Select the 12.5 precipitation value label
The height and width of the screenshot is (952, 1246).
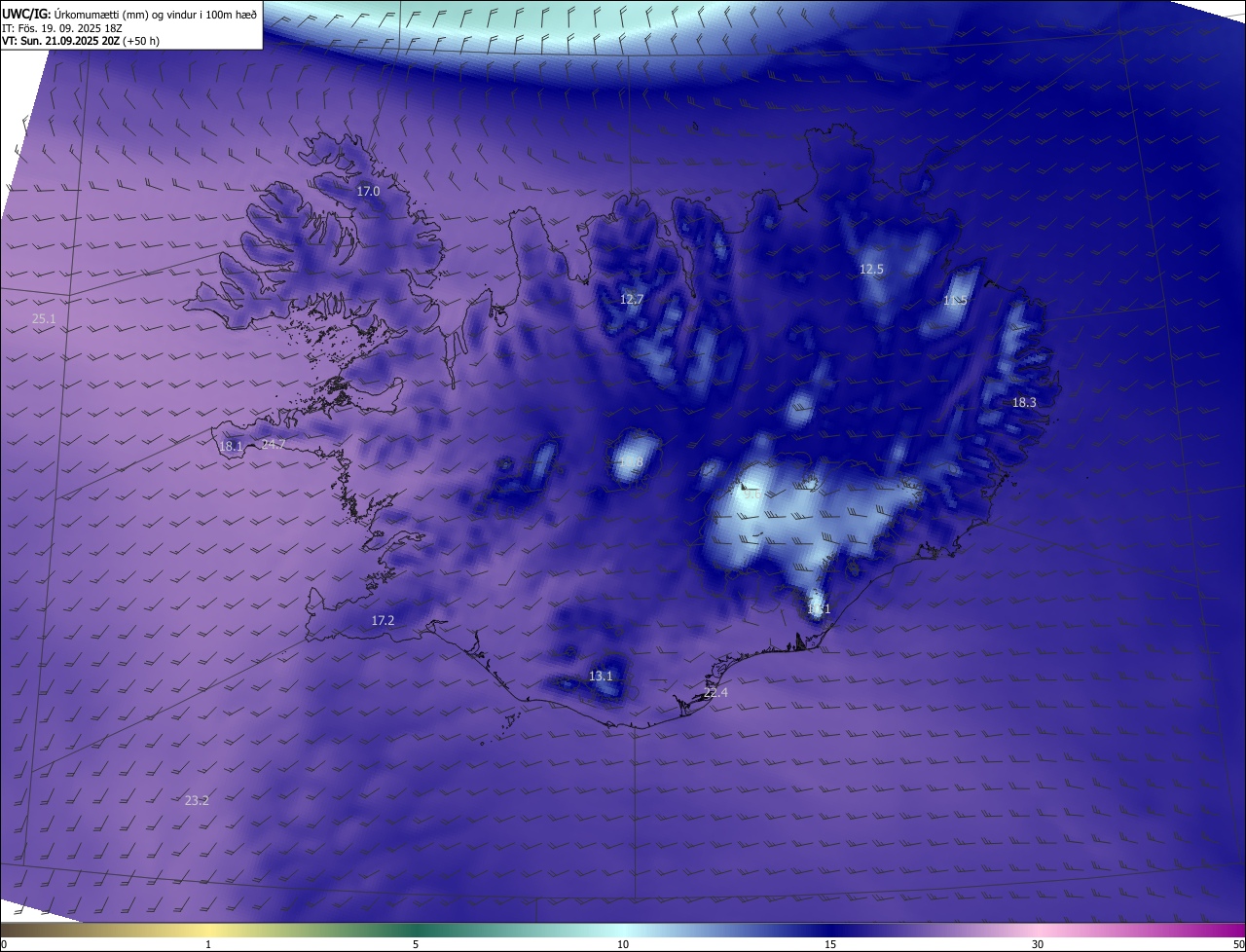coord(871,270)
